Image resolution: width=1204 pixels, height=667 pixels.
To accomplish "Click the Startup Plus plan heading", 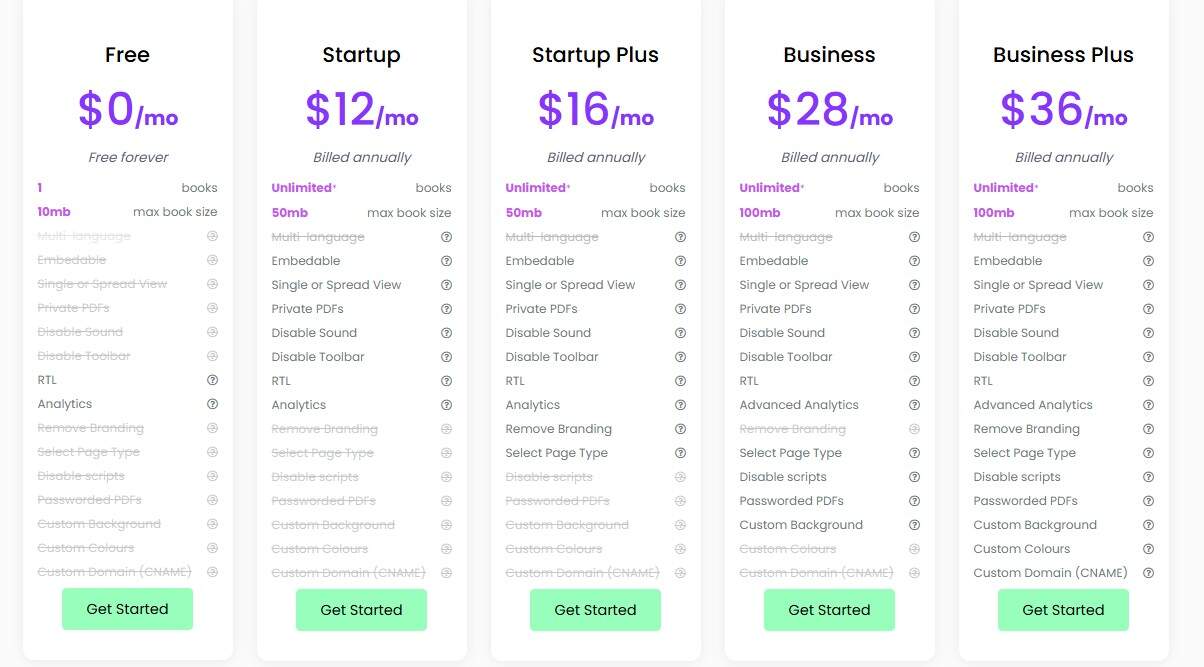I will coord(595,55).
